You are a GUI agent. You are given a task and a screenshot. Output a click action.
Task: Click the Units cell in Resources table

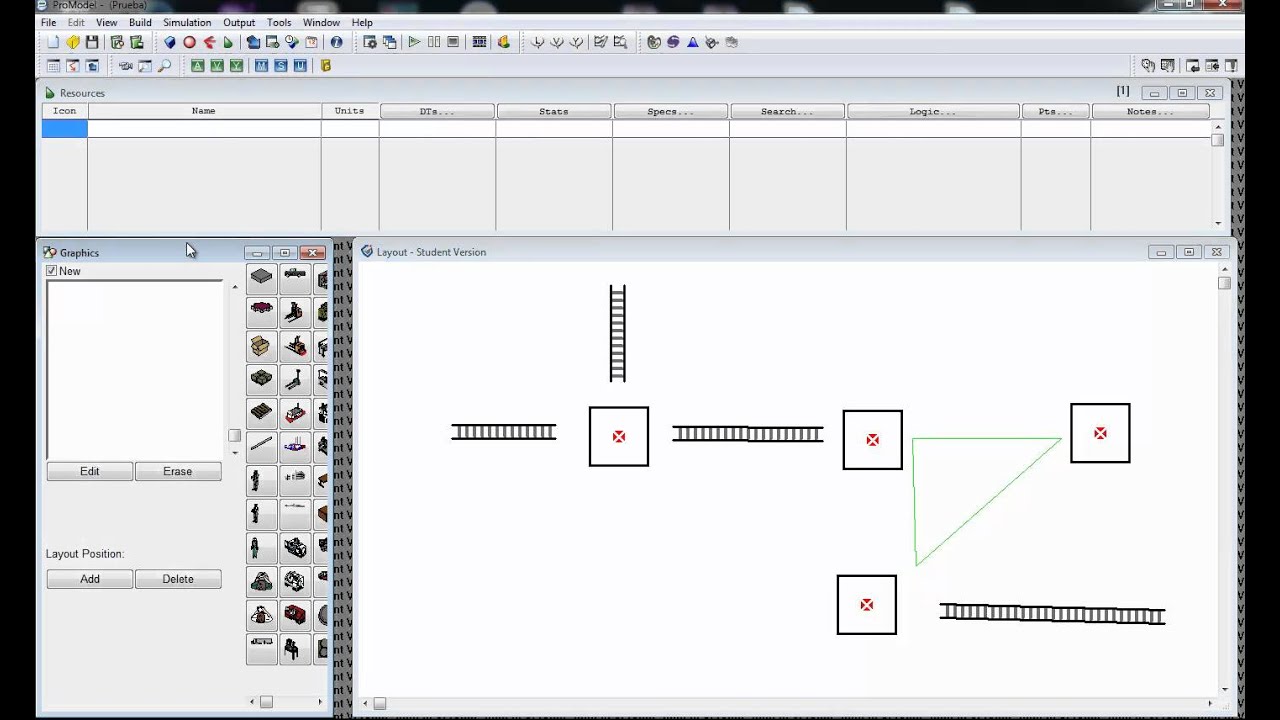point(350,128)
